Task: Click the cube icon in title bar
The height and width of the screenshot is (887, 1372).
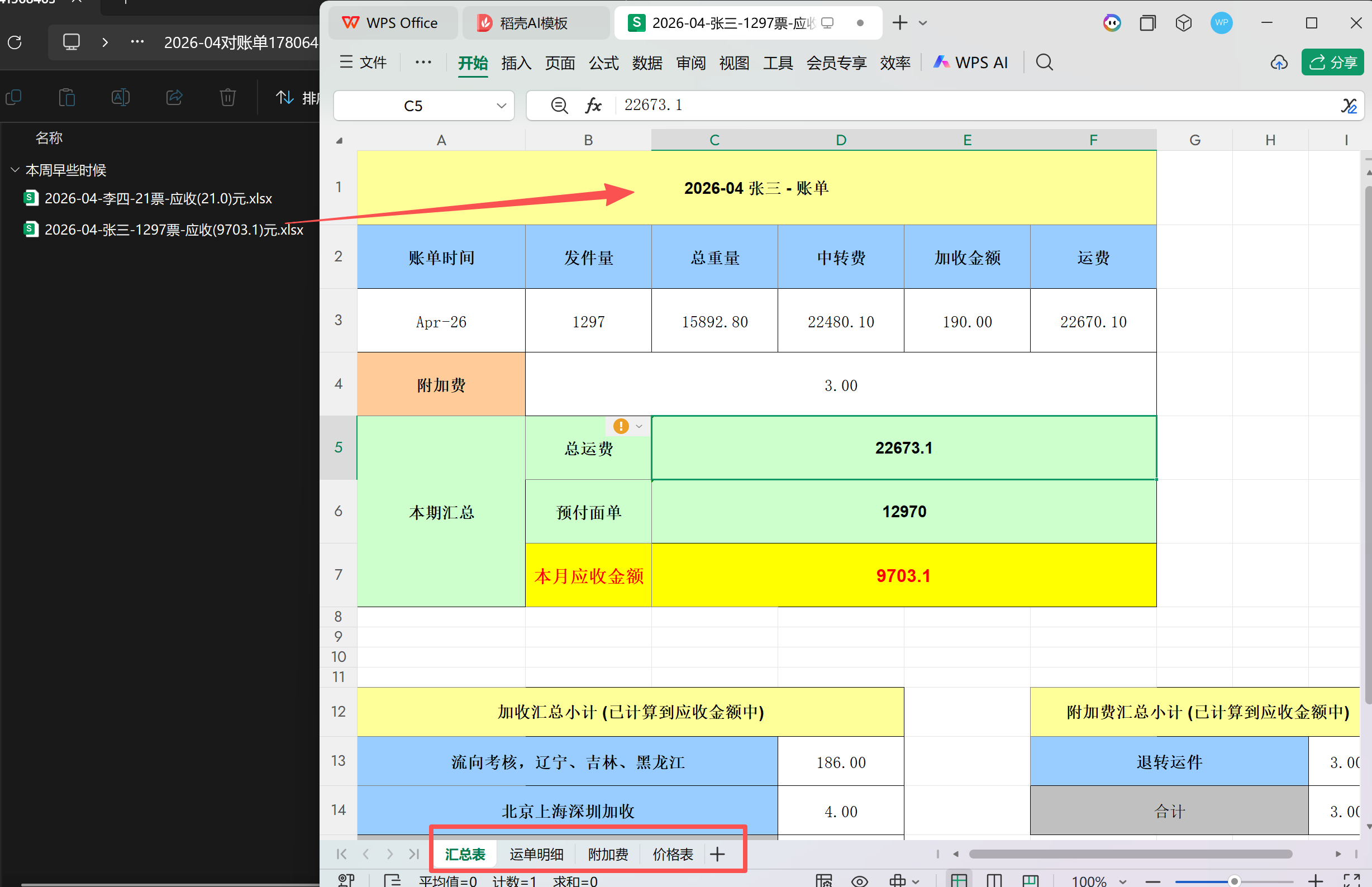Action: (x=1183, y=23)
